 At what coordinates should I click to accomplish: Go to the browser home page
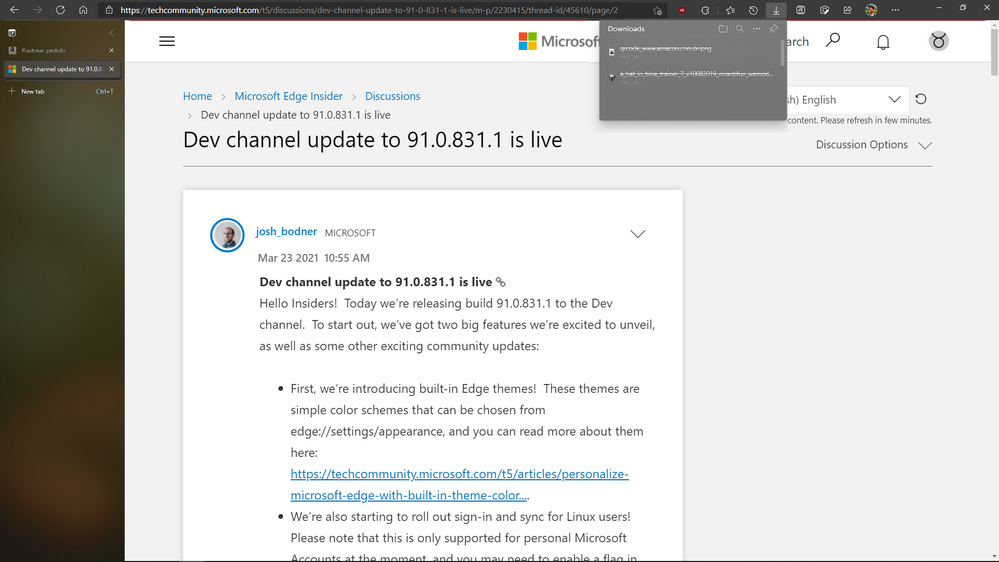(83, 10)
